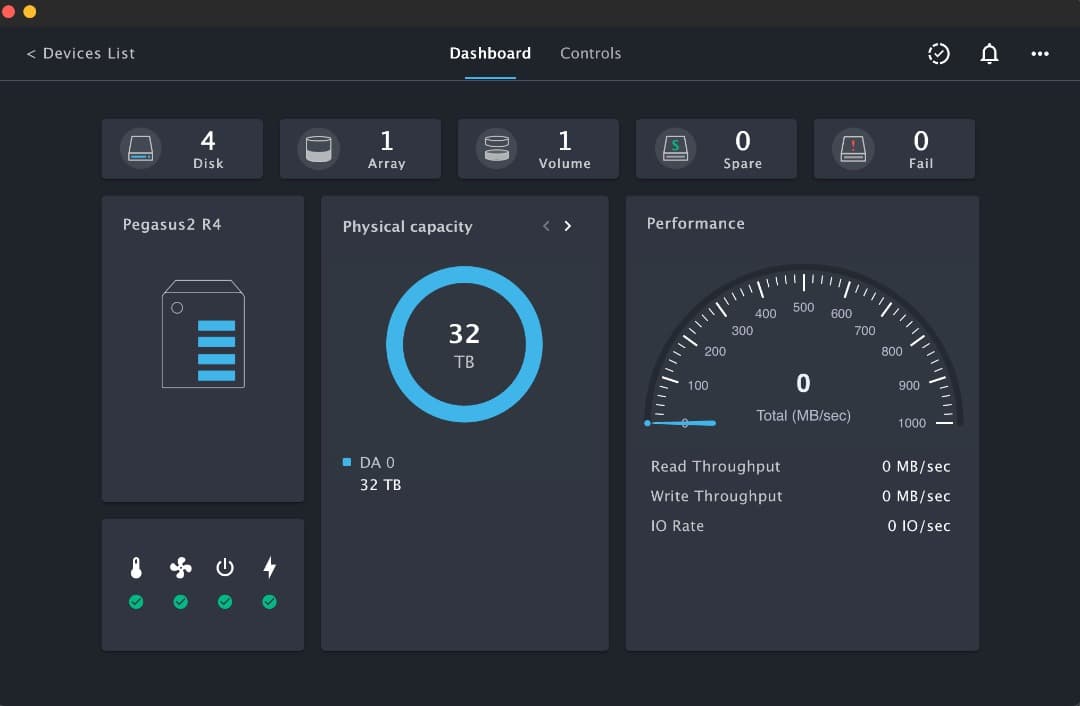Click the fan status icon

click(180, 568)
